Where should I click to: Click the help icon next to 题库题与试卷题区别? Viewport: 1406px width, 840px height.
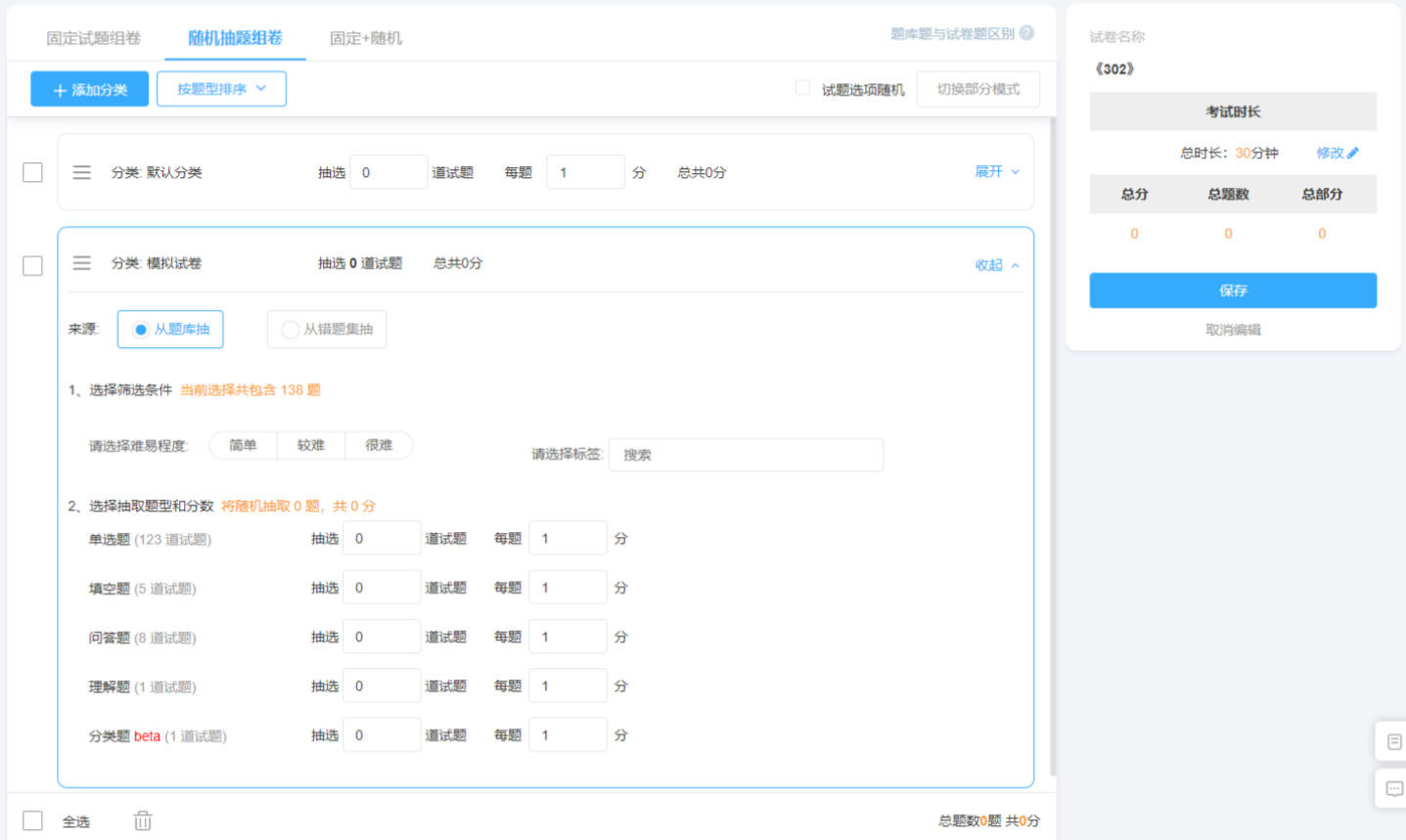(1026, 33)
